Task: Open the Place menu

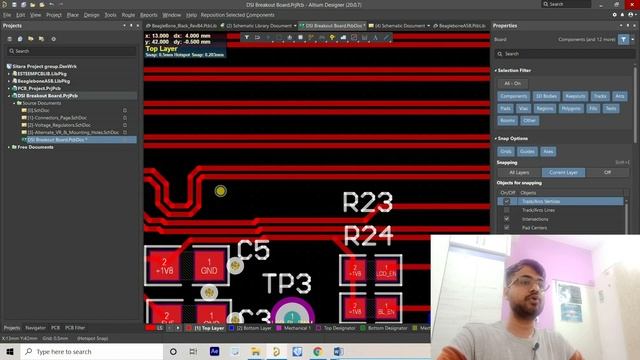Action: (x=73, y=15)
